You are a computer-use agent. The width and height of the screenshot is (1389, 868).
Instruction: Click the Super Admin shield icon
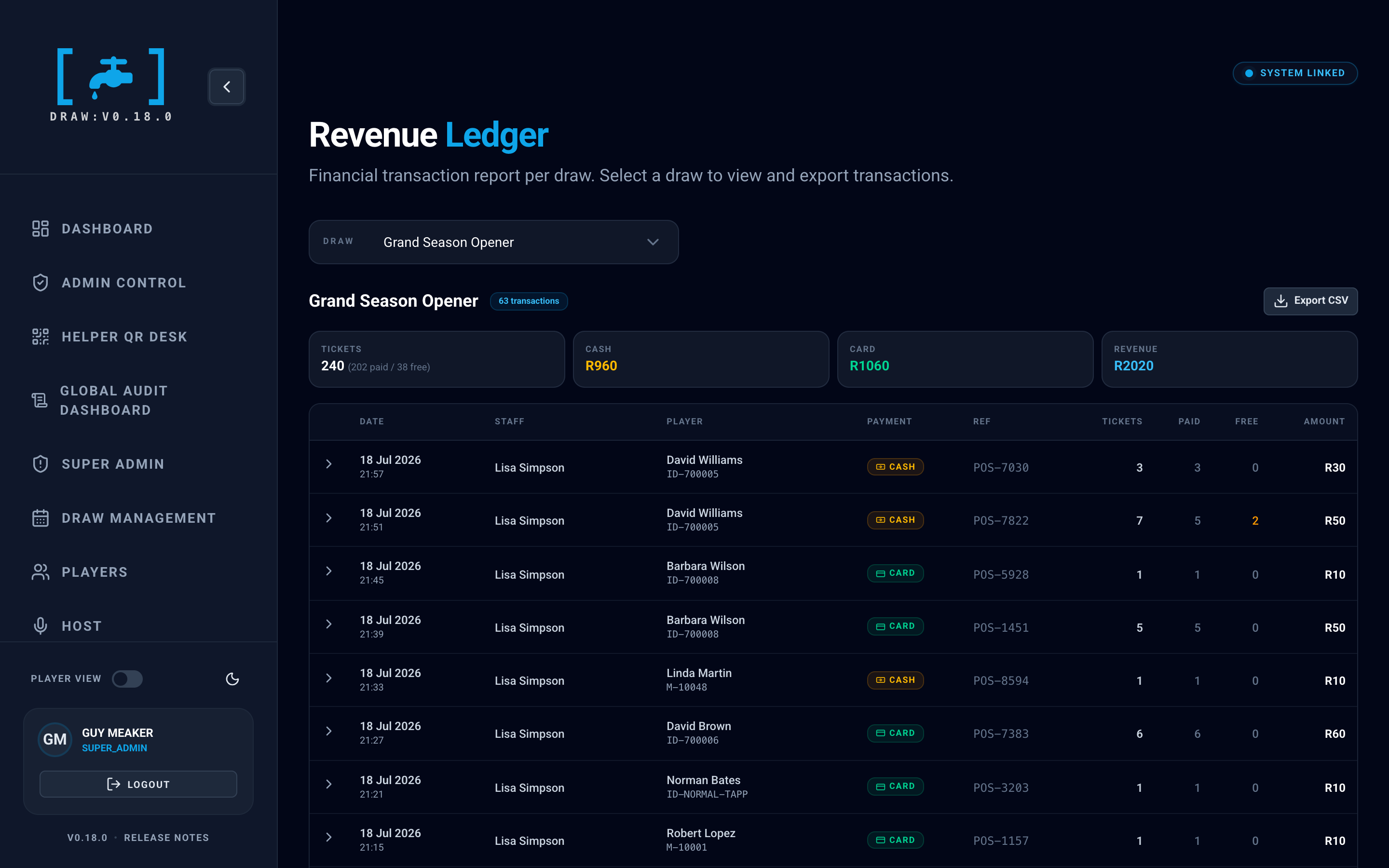(x=40, y=464)
